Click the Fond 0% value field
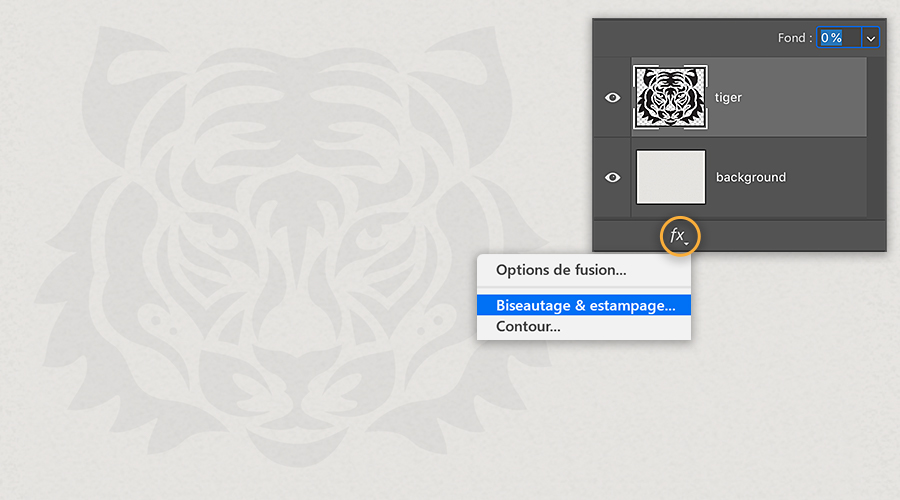Screen dimensions: 900x500 [839, 38]
